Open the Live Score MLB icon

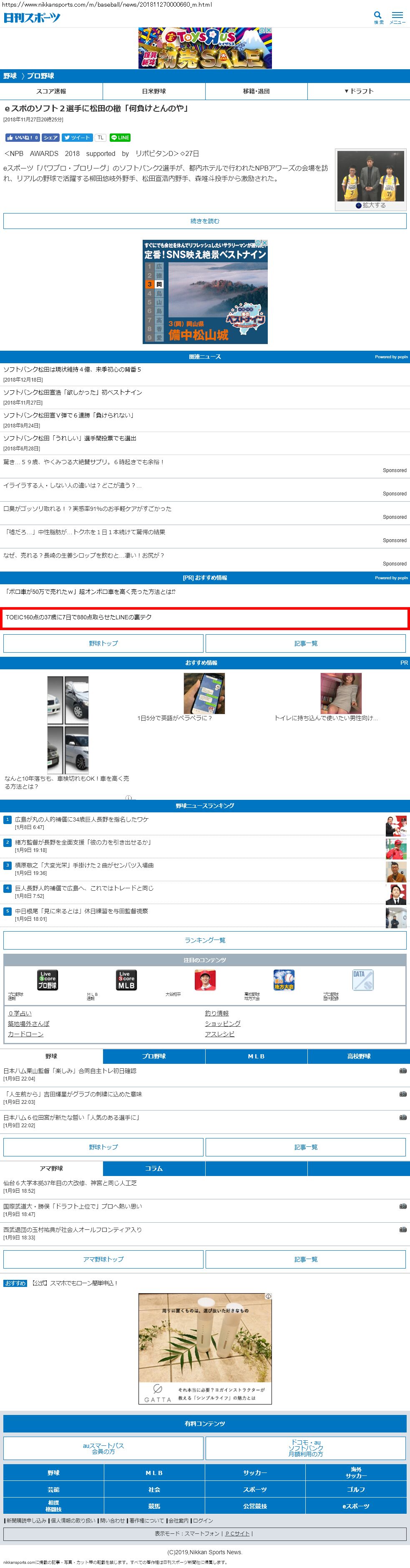point(126,980)
